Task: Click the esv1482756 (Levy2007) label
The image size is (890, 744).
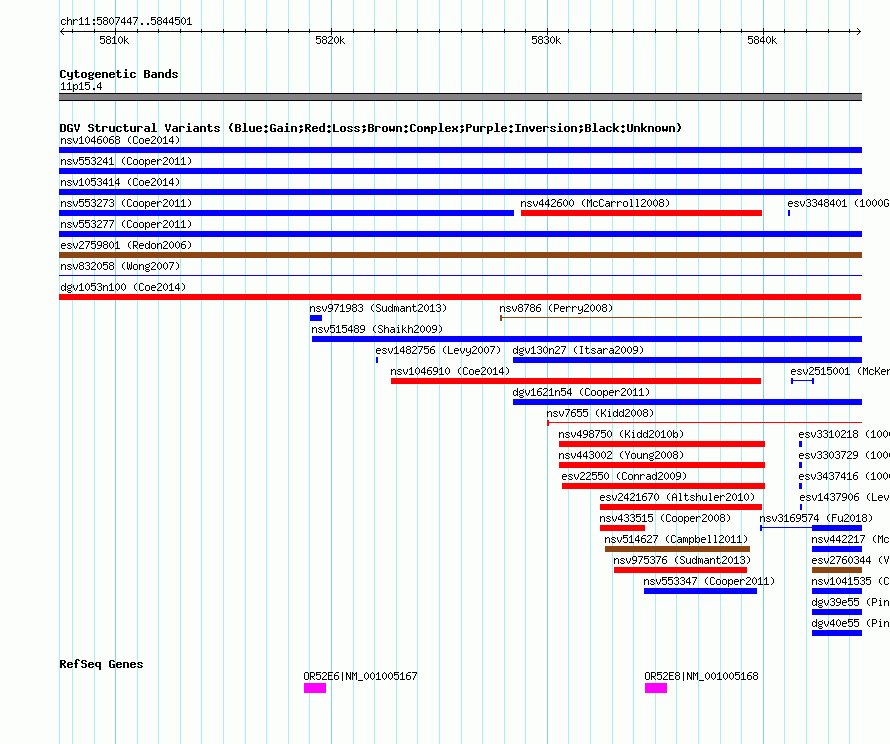Action: pos(438,350)
